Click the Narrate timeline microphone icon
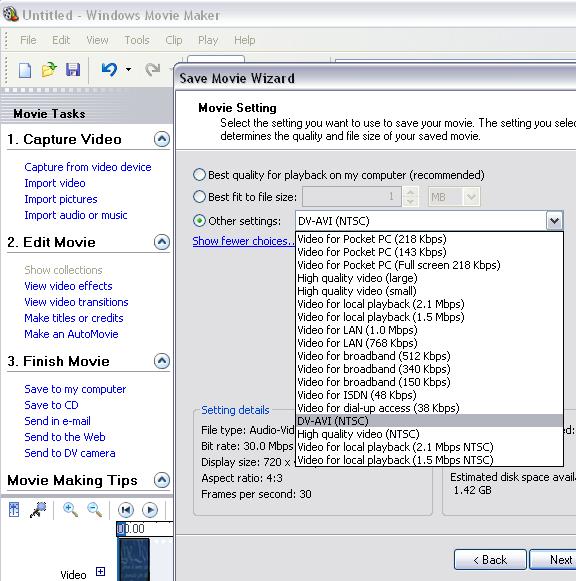 coord(38,510)
